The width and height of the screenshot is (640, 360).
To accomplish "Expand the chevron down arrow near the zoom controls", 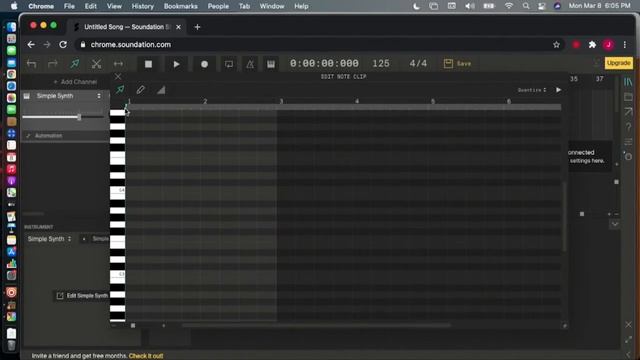I will (614, 224).
